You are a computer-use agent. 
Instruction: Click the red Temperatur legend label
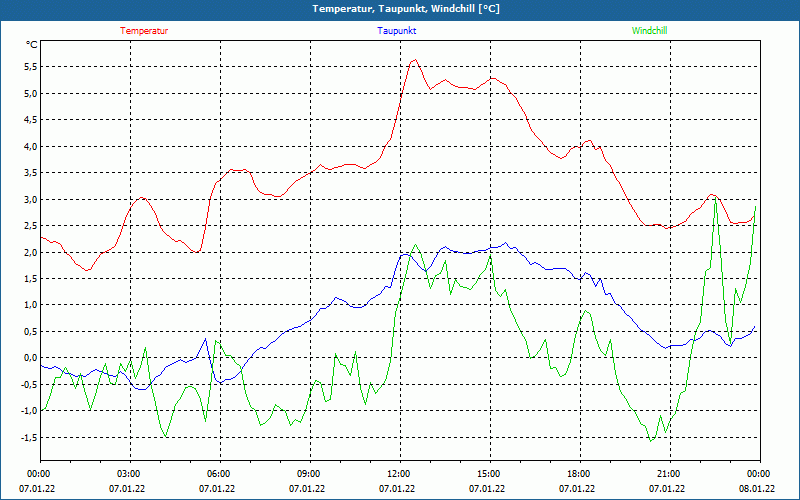coord(144,31)
